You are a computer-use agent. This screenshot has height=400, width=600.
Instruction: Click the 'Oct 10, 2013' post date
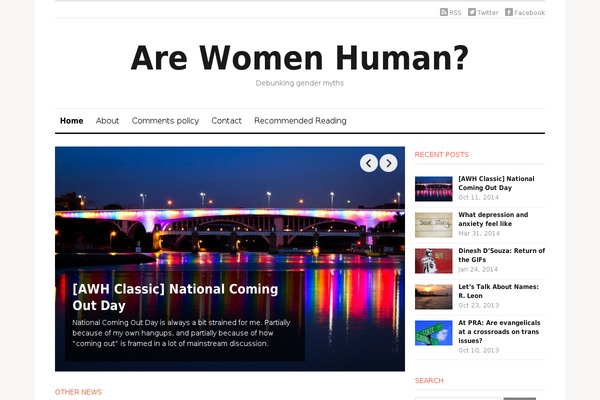tap(479, 351)
